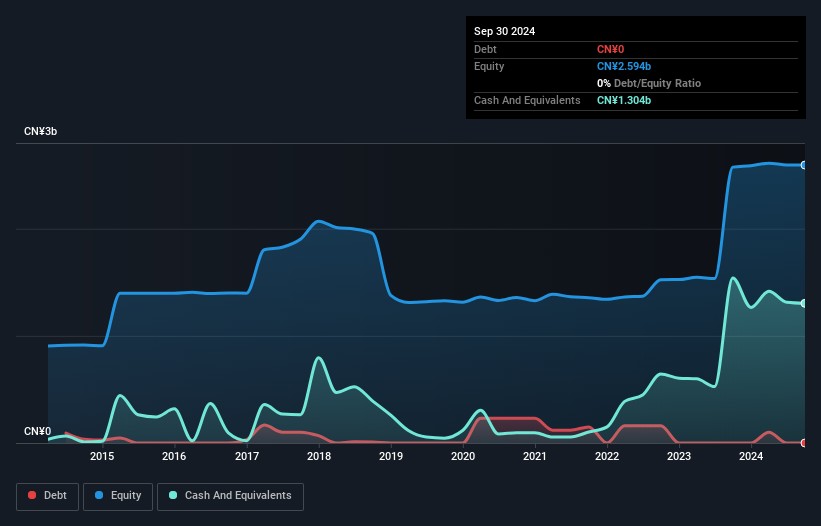This screenshot has width=821, height=526.
Task: Click the 2016 x-axis label
Action: 174,456
